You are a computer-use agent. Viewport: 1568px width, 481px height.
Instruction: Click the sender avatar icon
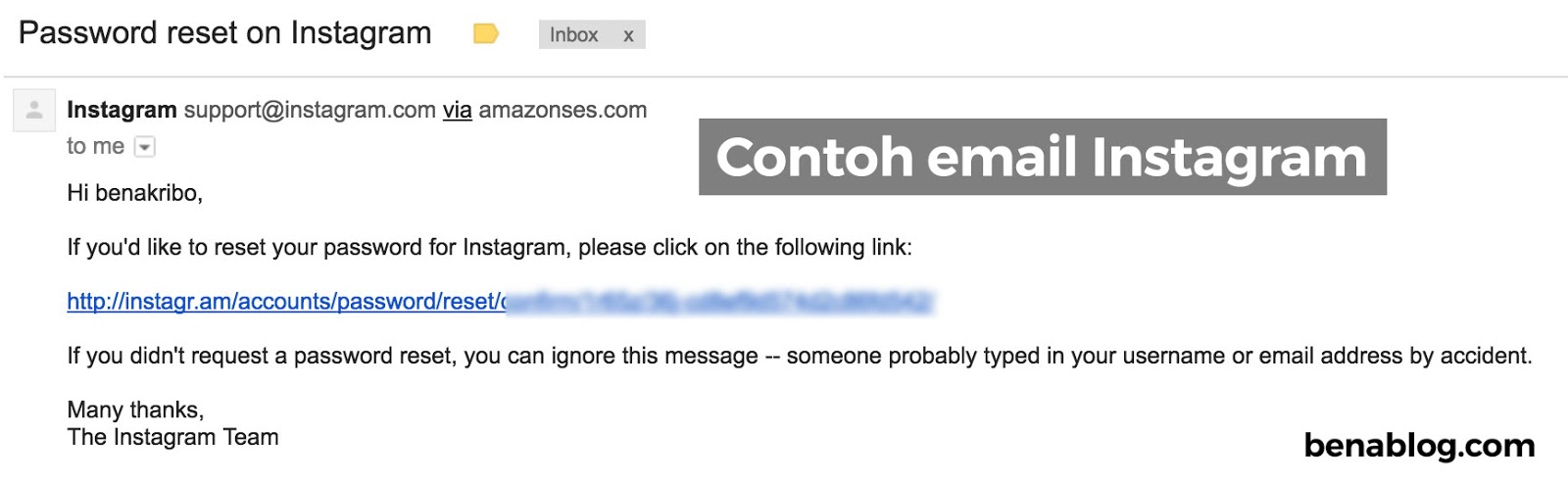(34, 110)
